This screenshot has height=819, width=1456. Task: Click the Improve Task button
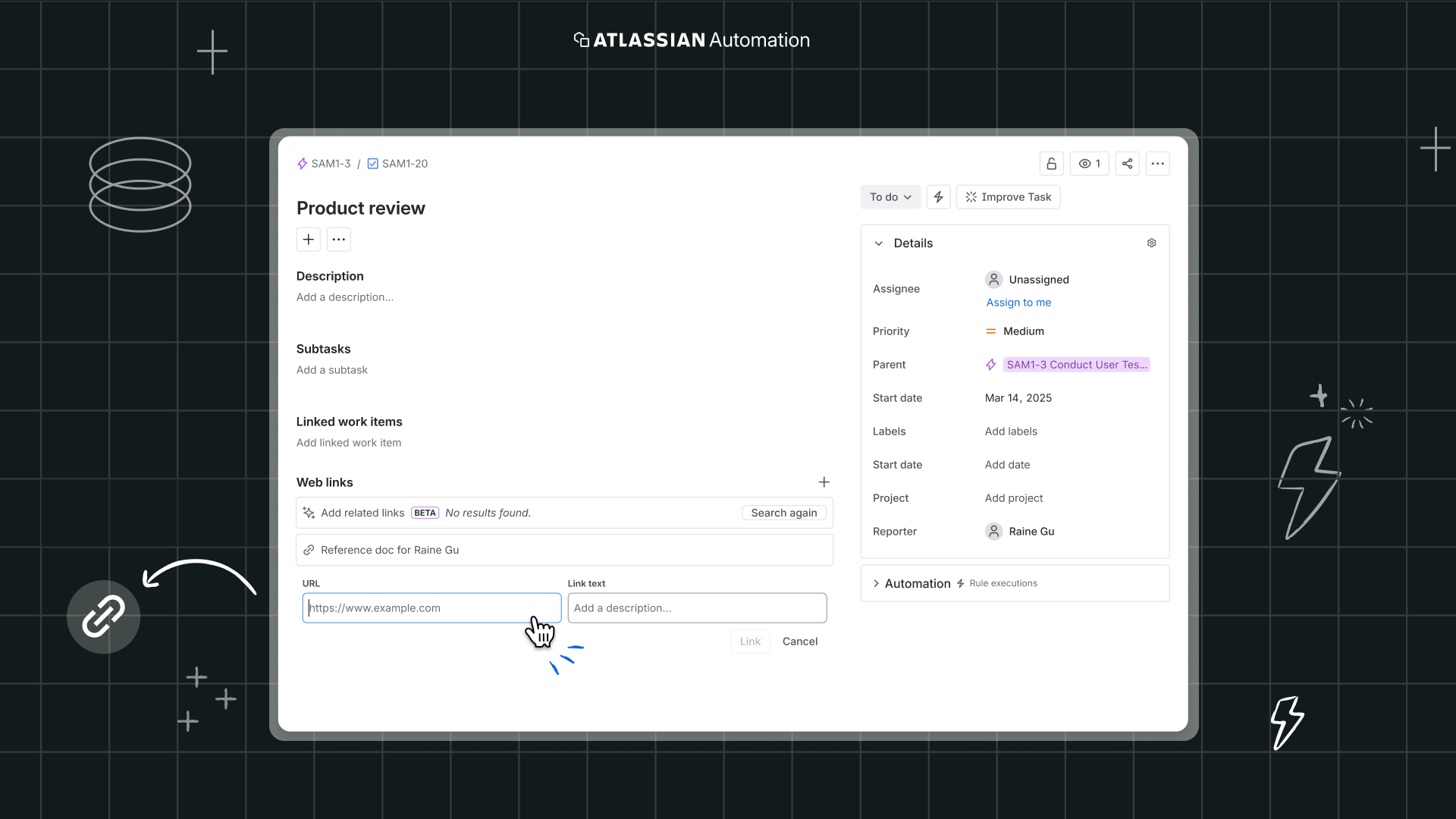tap(1008, 196)
